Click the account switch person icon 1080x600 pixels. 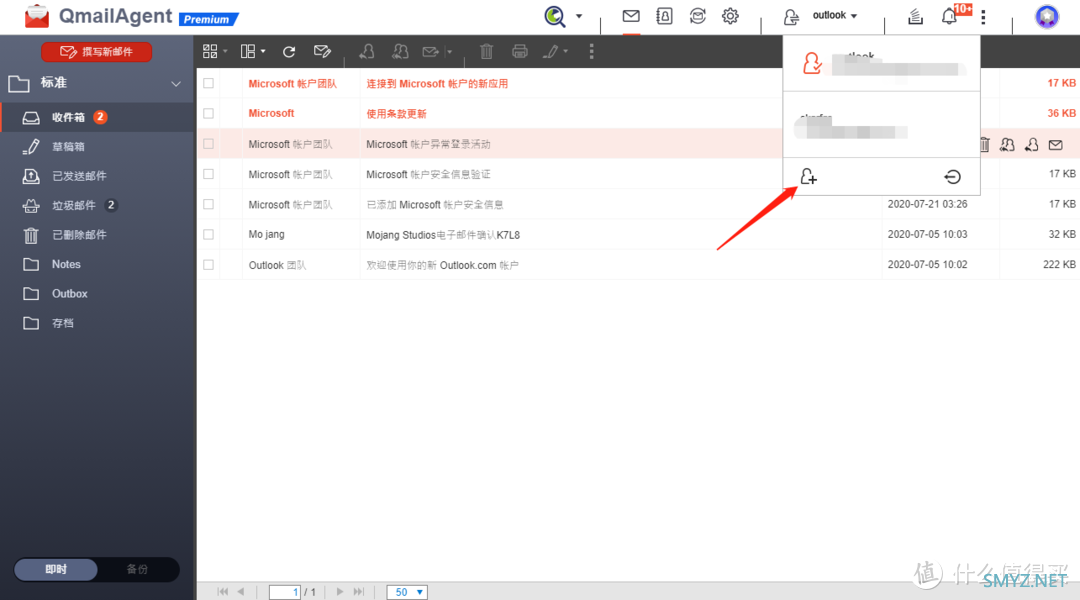coord(791,17)
